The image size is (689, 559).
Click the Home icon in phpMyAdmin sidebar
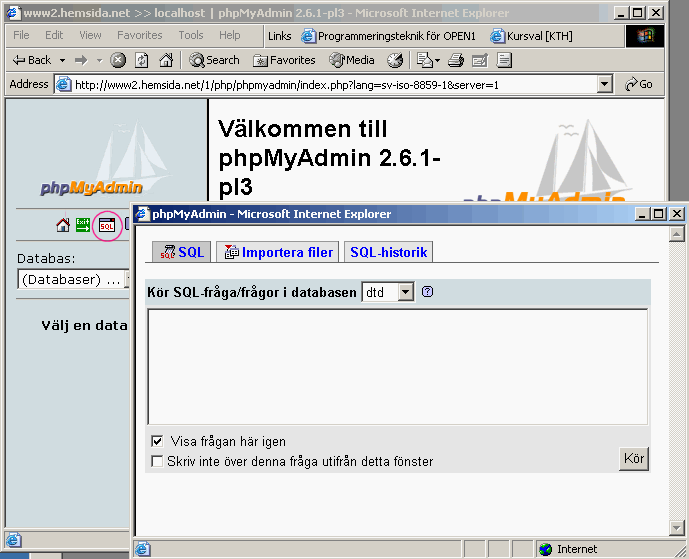[x=63, y=225]
